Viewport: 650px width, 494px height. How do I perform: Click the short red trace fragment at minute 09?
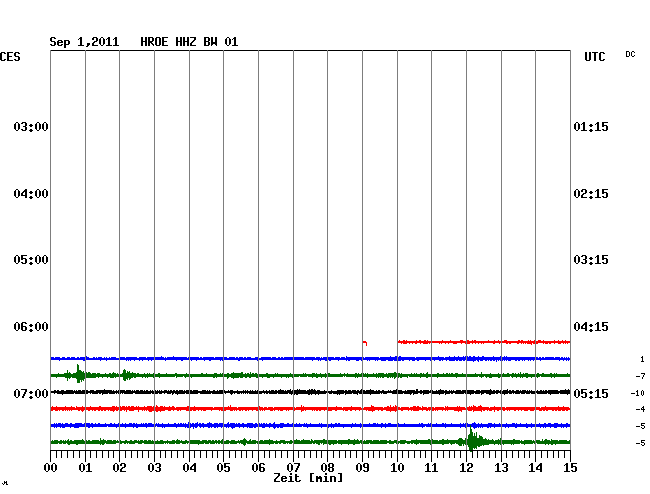365,343
